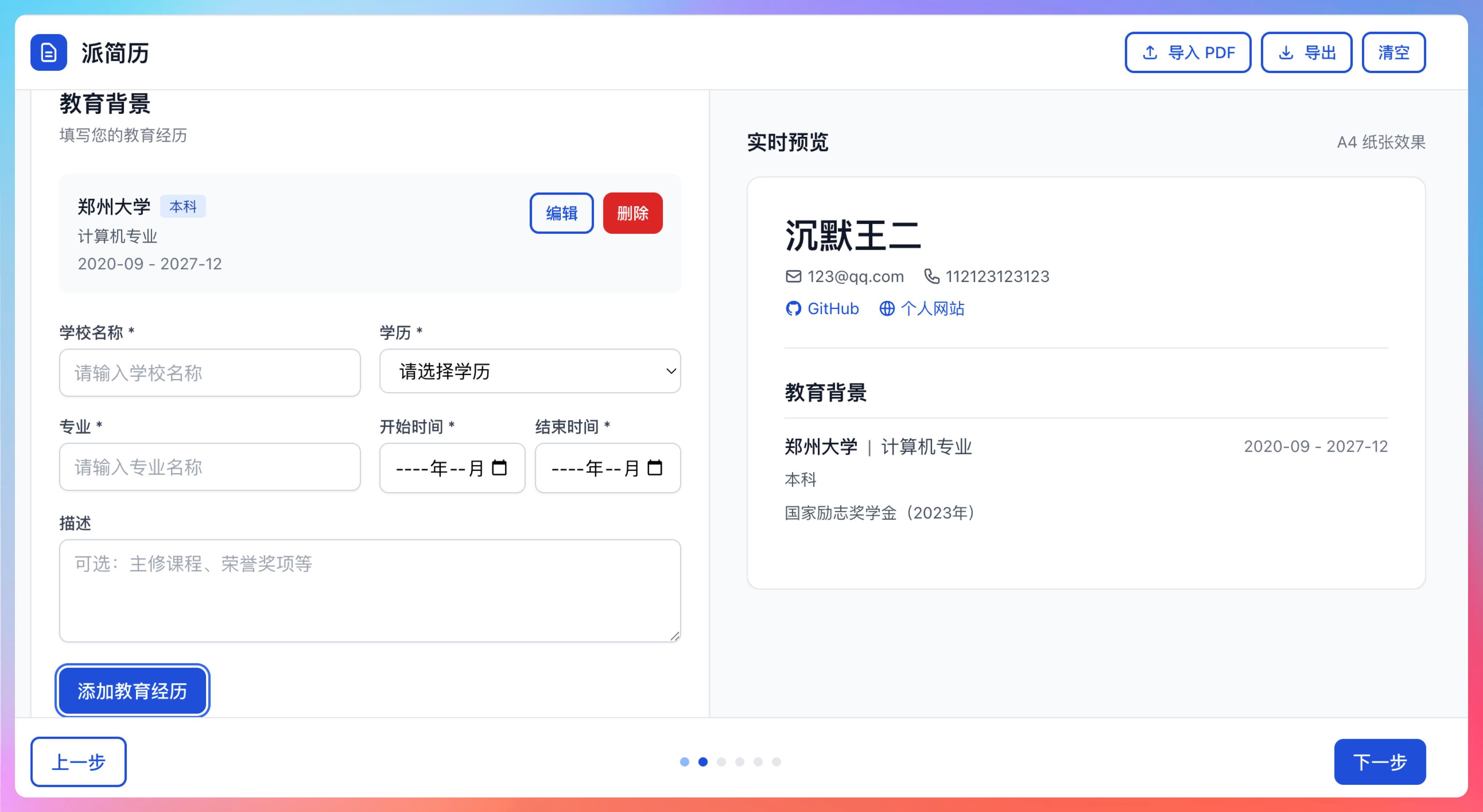Click the email envelope icon in preview

click(793, 277)
